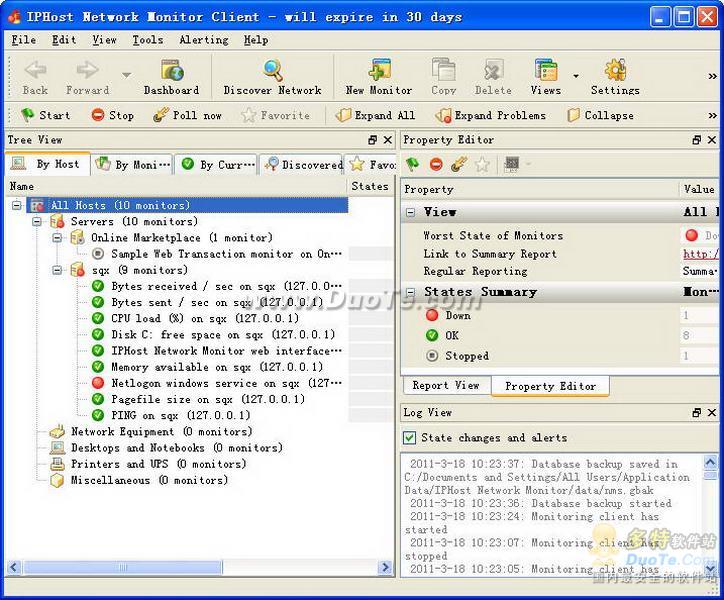
Task: Open the Dashboard
Action: 171,77
